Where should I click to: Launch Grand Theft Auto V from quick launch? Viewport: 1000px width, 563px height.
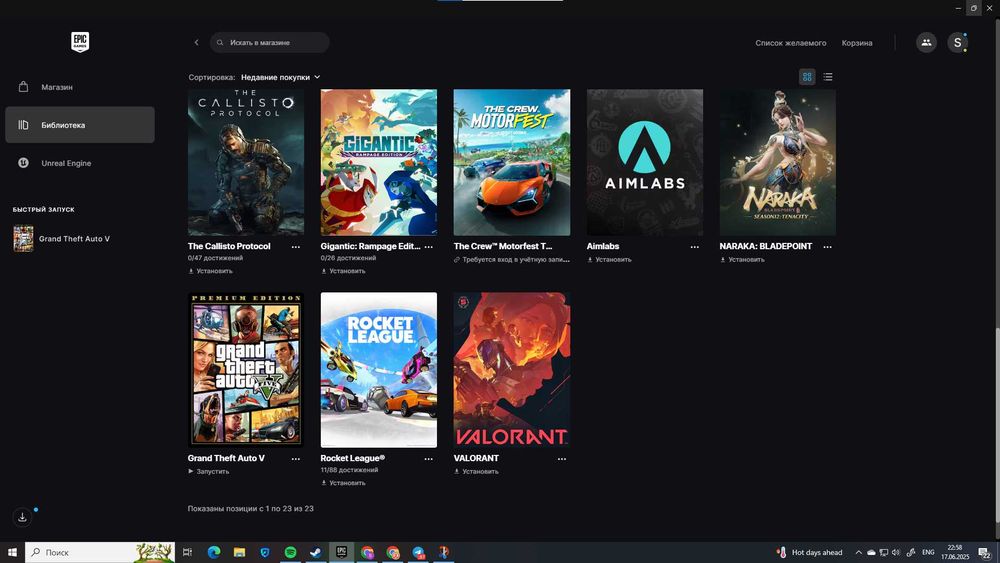pyautogui.click(x=62, y=238)
